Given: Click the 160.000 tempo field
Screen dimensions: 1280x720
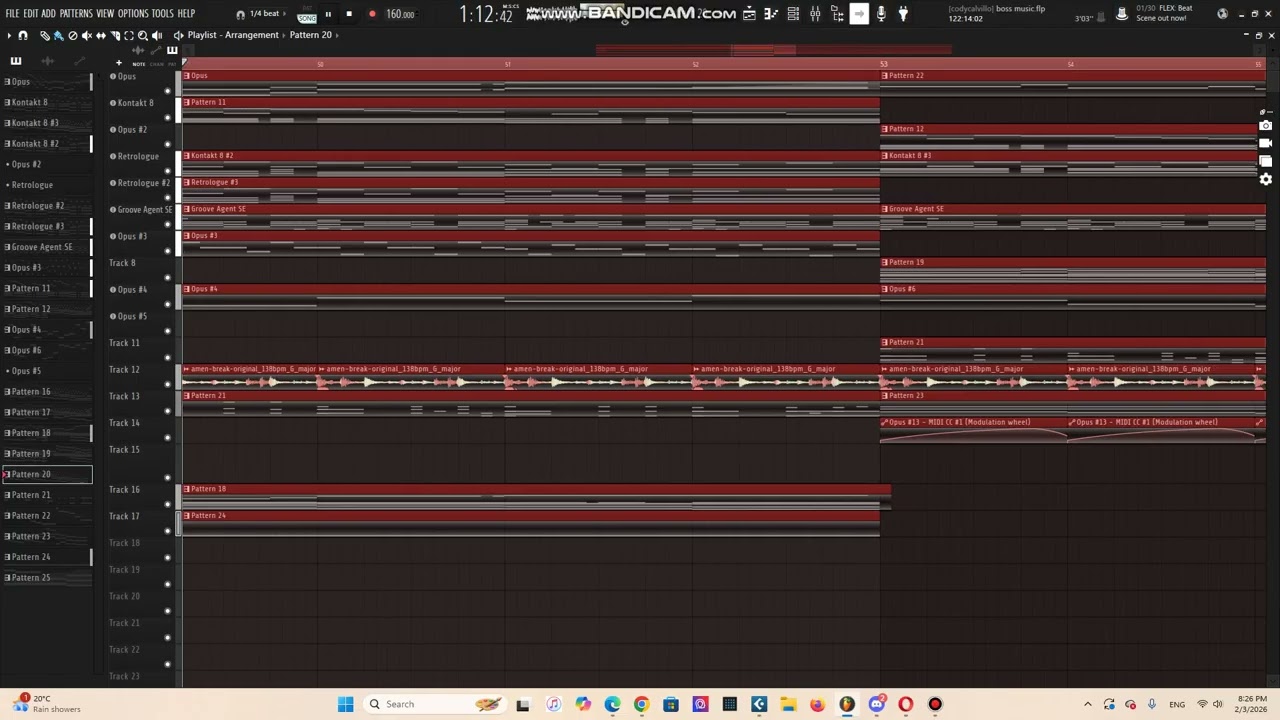Looking at the screenshot, I should 400,14.
